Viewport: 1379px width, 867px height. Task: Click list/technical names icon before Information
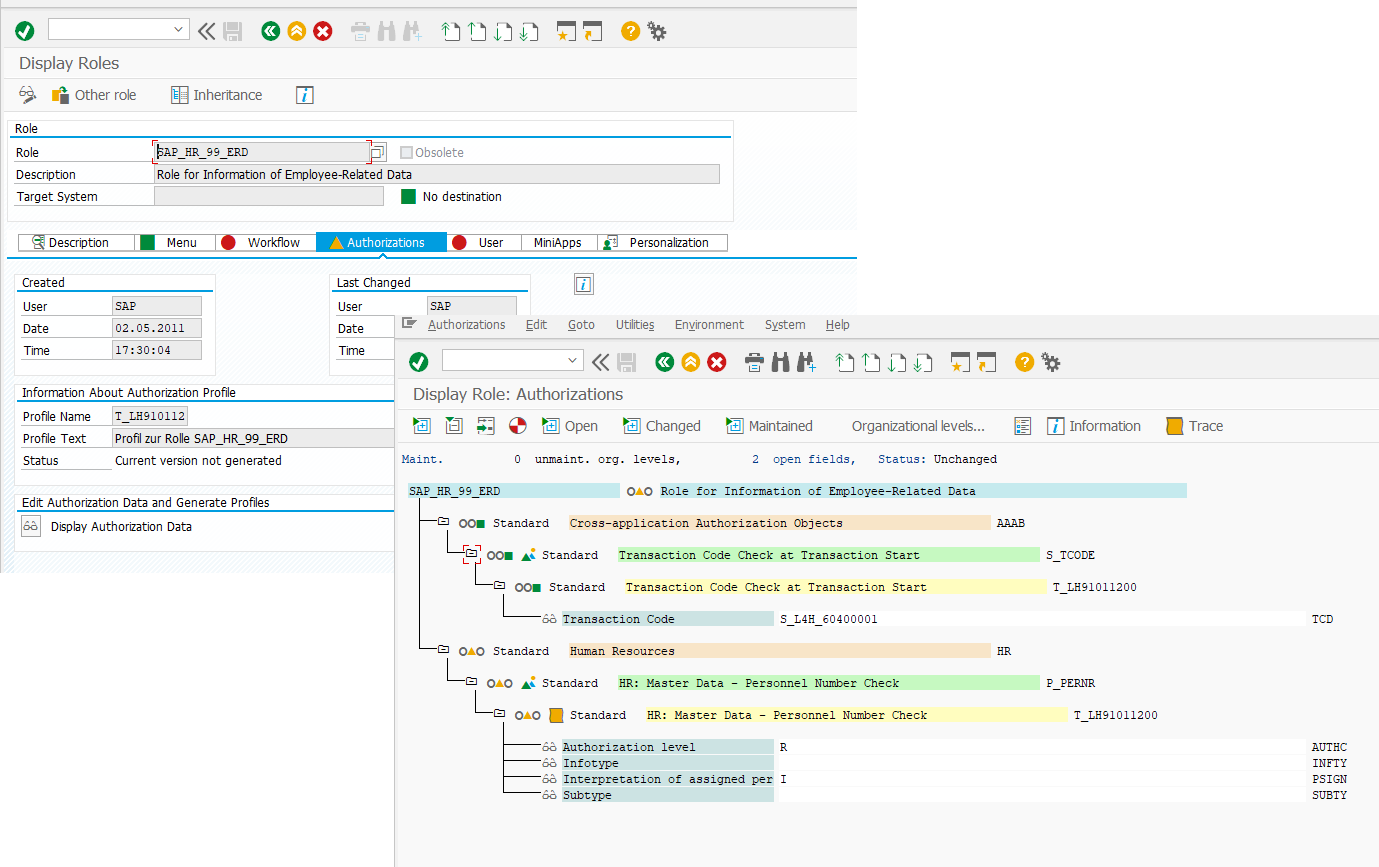tap(1022, 426)
